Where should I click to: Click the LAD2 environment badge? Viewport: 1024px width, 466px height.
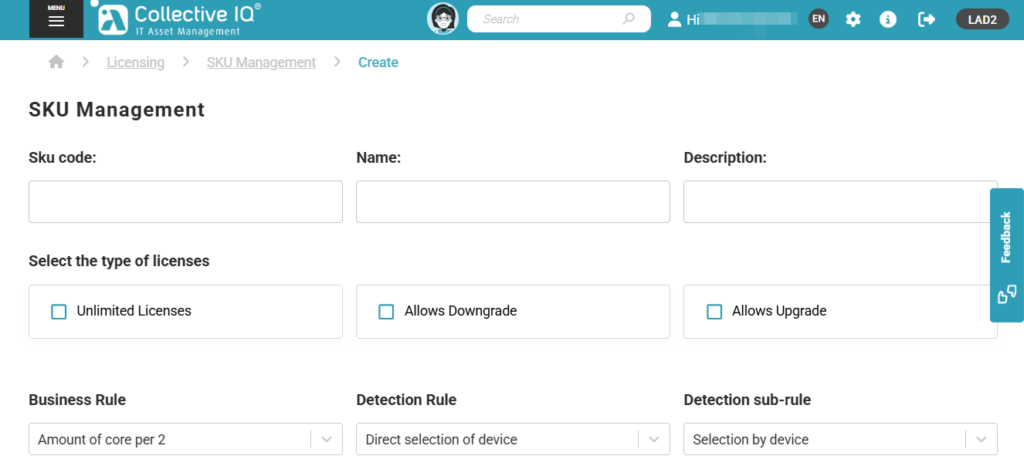[x=982, y=19]
